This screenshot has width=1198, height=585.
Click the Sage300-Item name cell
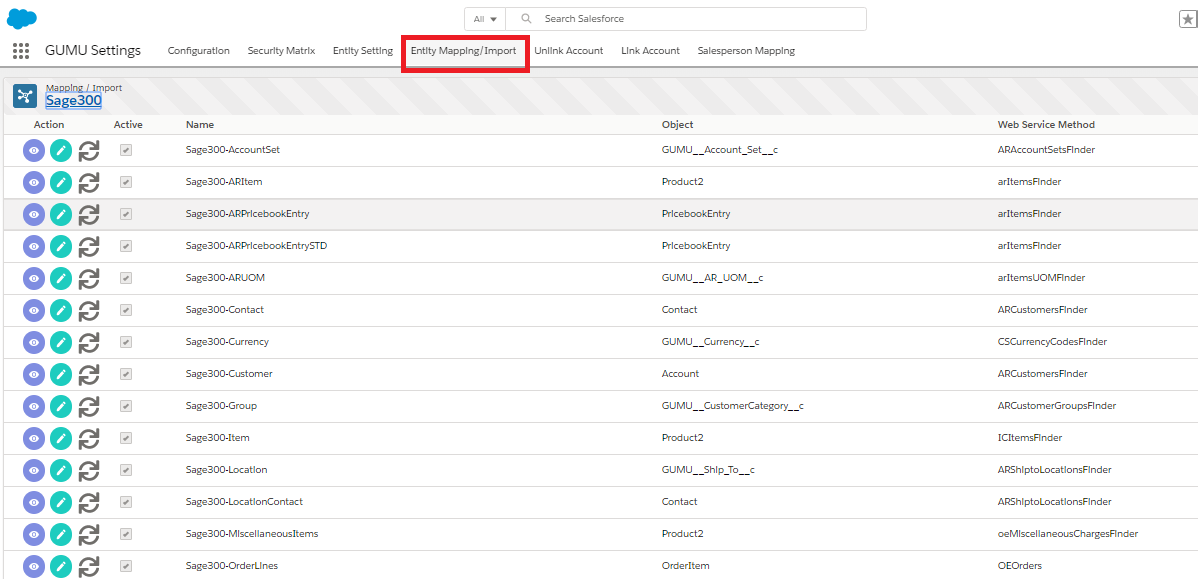[x=218, y=438]
